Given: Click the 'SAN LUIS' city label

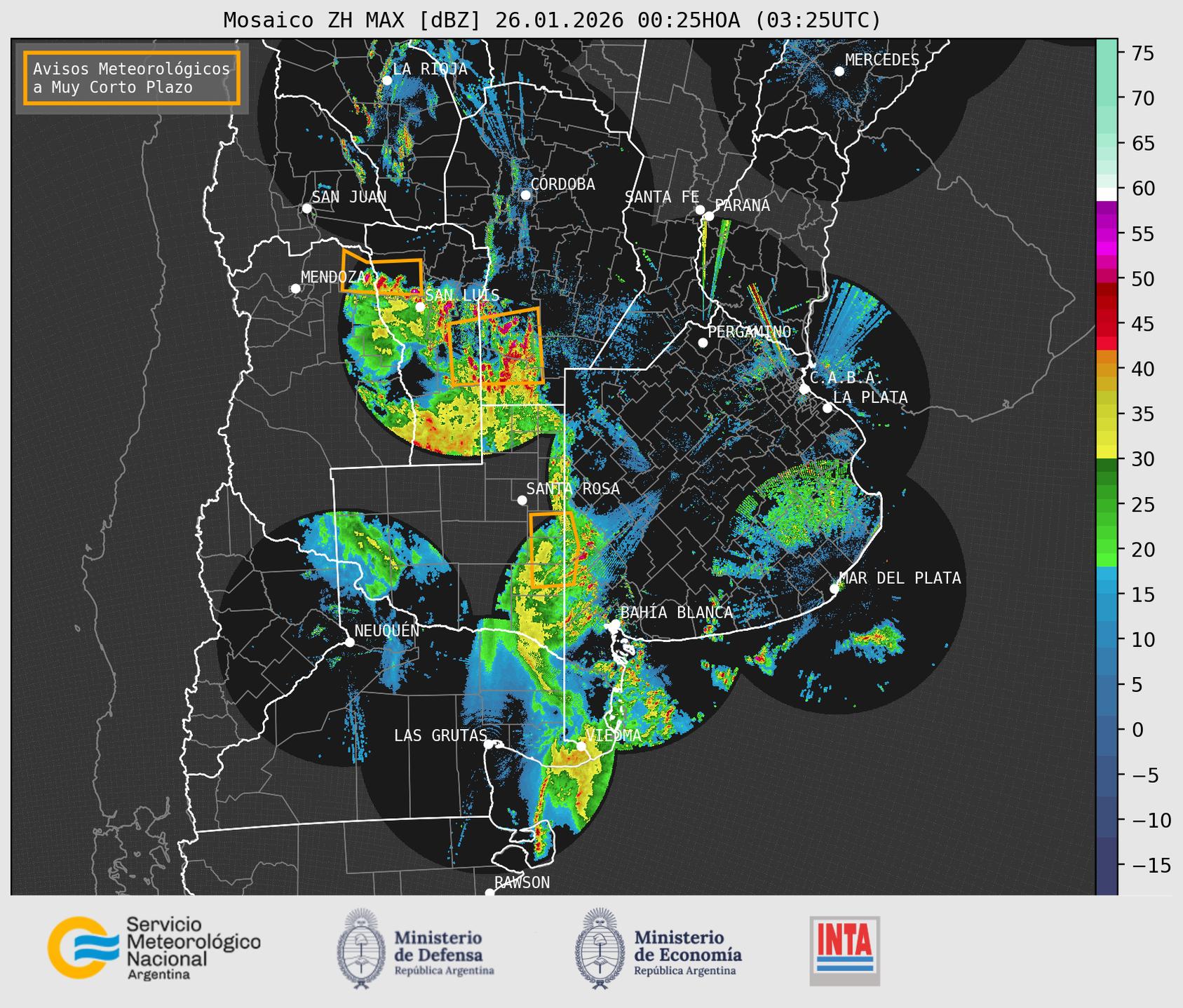Looking at the screenshot, I should coord(463,295).
